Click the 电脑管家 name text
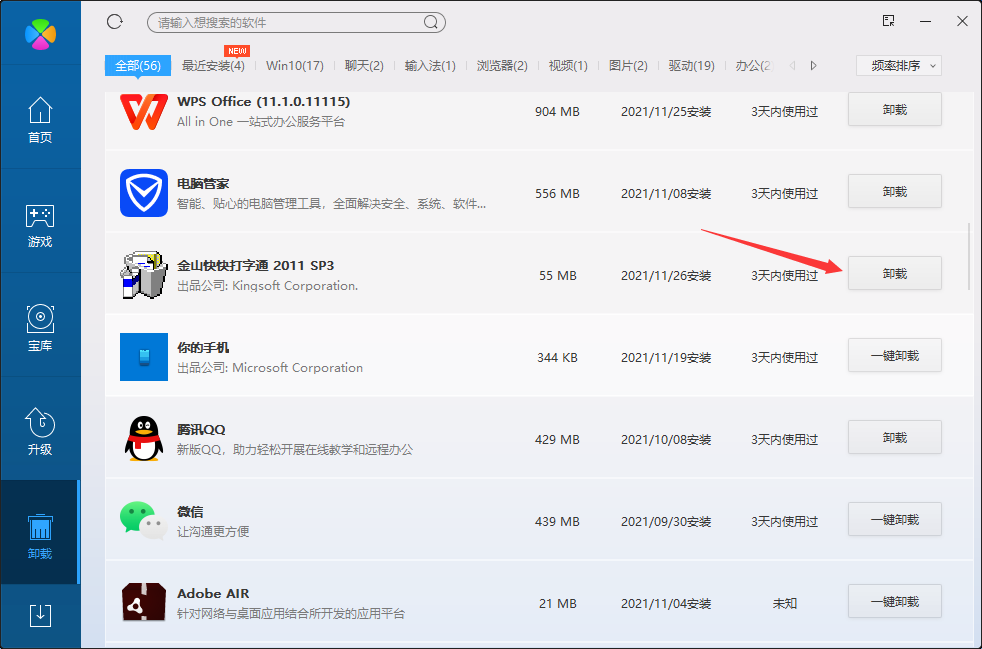The height and width of the screenshot is (649, 982). 203,184
